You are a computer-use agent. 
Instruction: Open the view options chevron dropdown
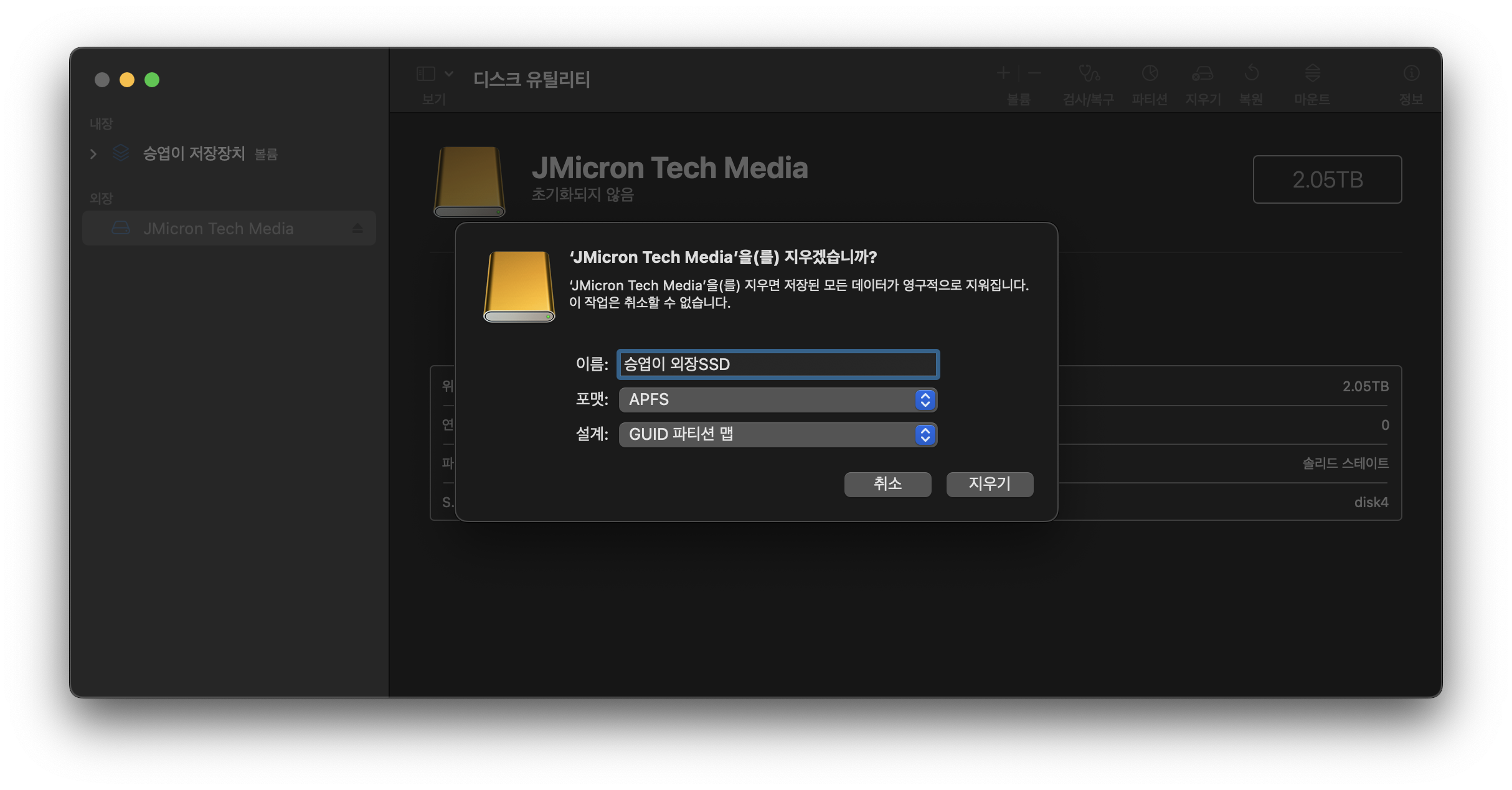tap(449, 74)
